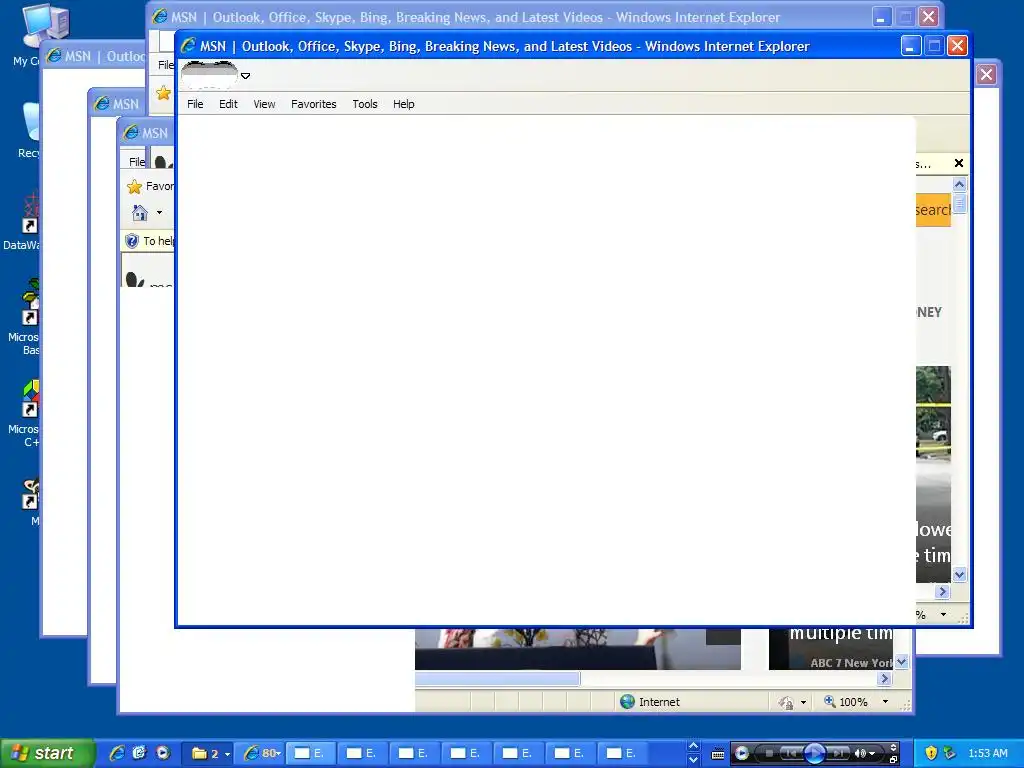Click the last 'E.' taskbar button

622,754
